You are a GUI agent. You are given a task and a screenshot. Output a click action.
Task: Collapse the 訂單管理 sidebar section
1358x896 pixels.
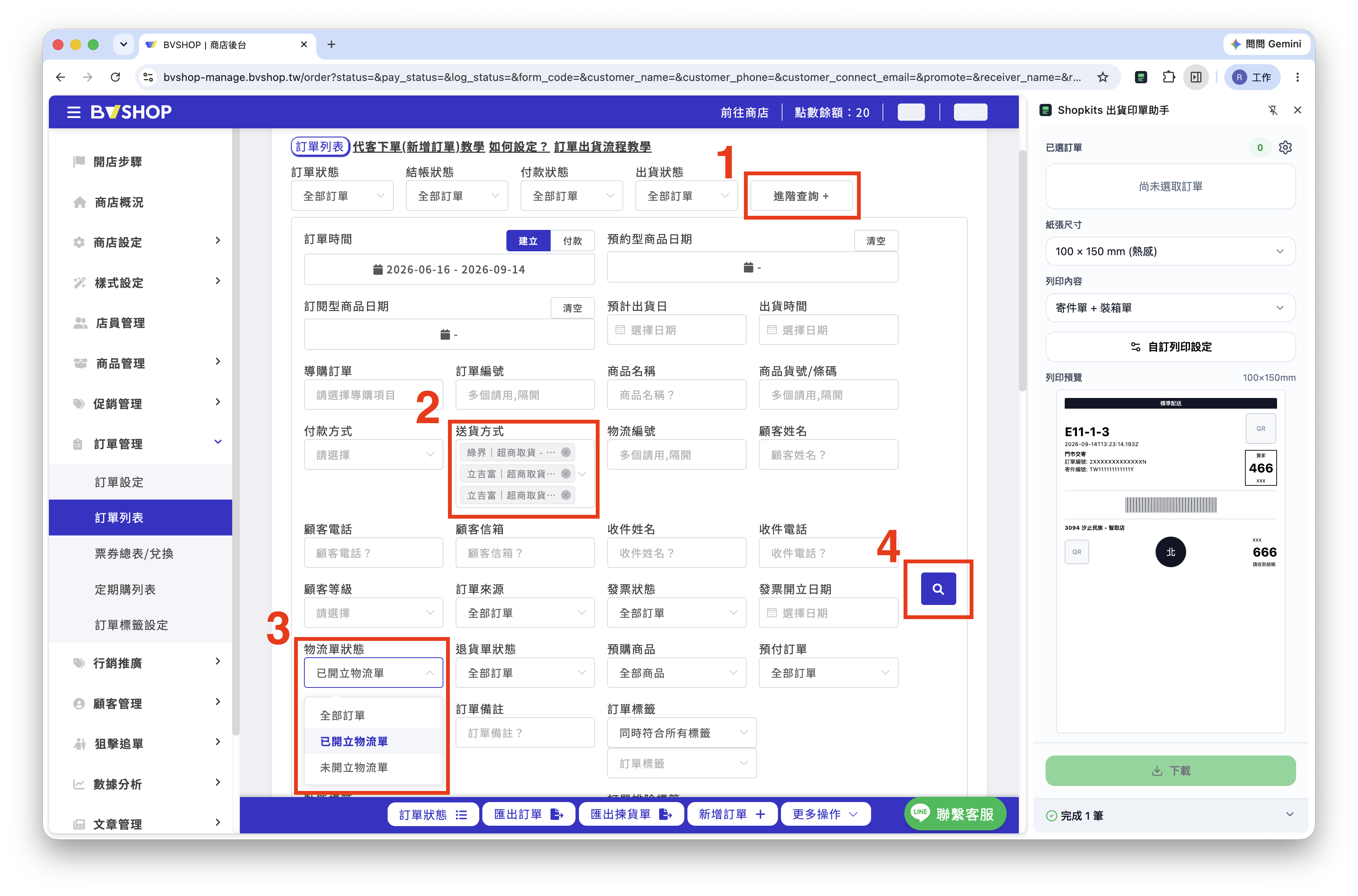pyautogui.click(x=141, y=443)
